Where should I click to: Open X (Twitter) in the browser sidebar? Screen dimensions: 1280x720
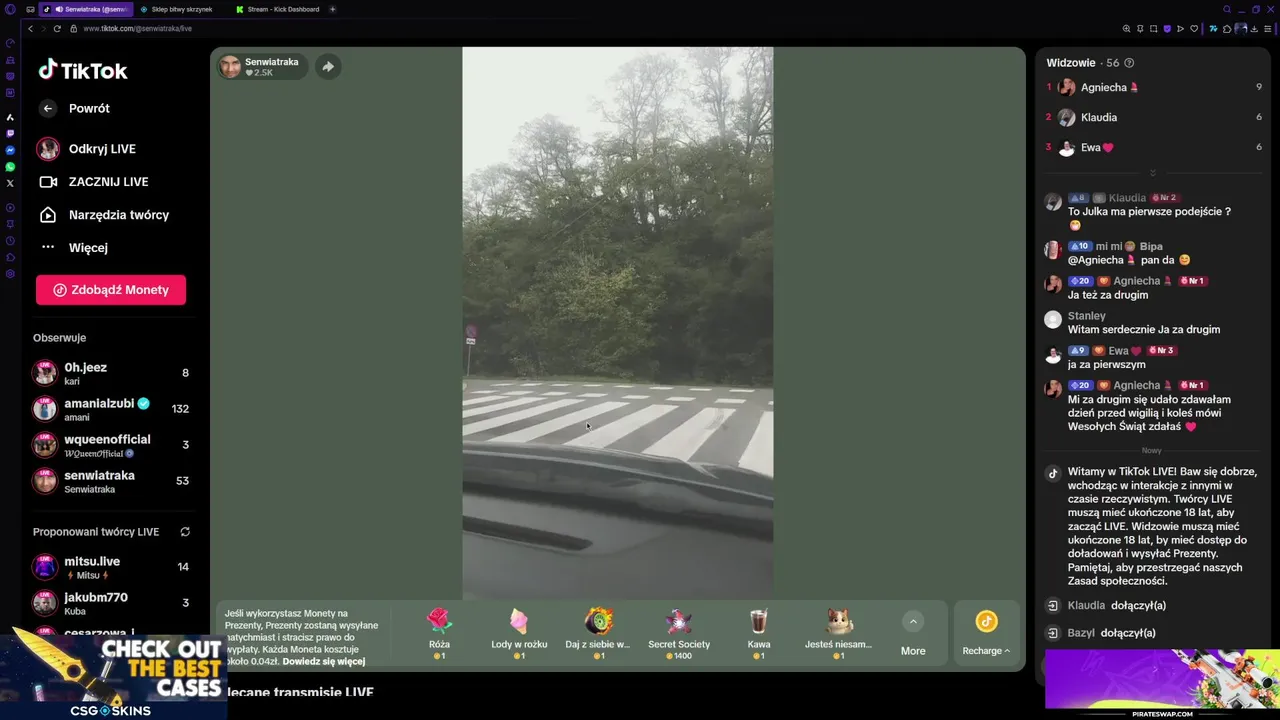click(x=10, y=183)
